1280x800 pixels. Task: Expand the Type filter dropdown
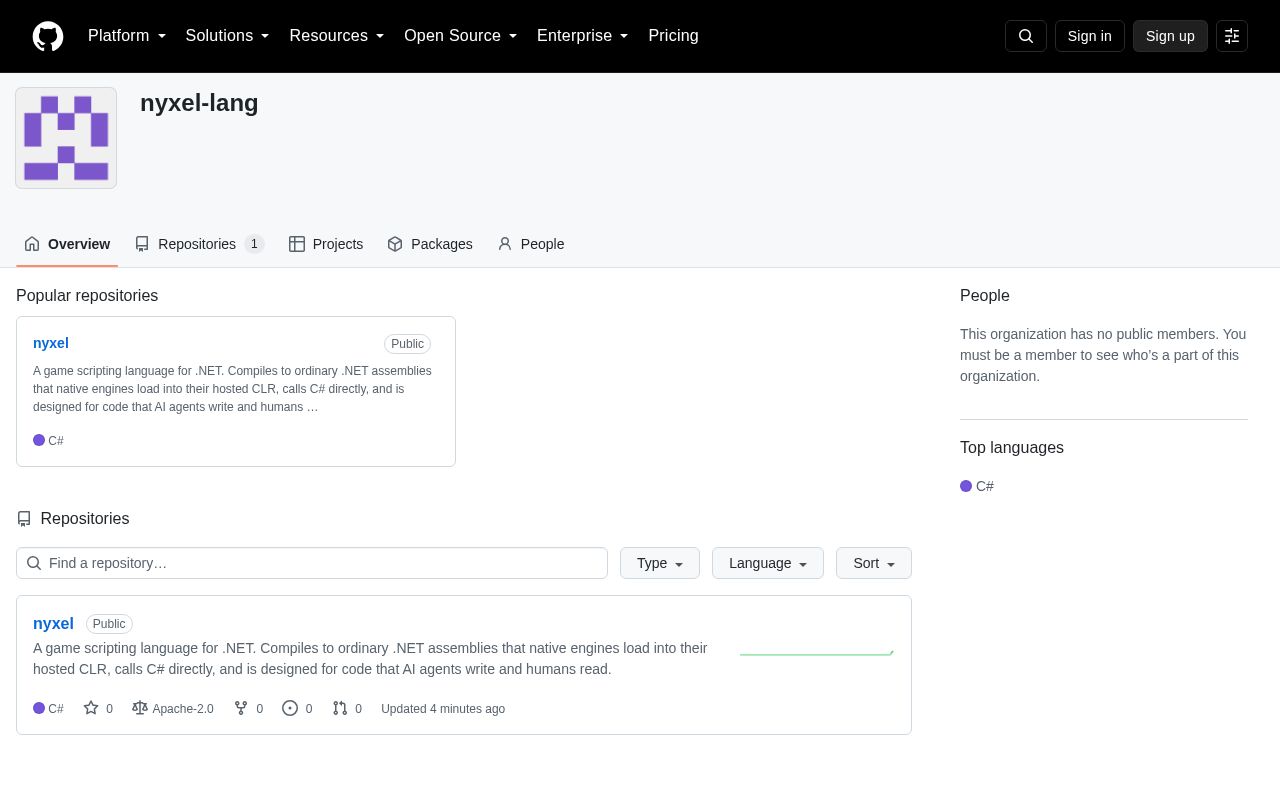coord(660,563)
